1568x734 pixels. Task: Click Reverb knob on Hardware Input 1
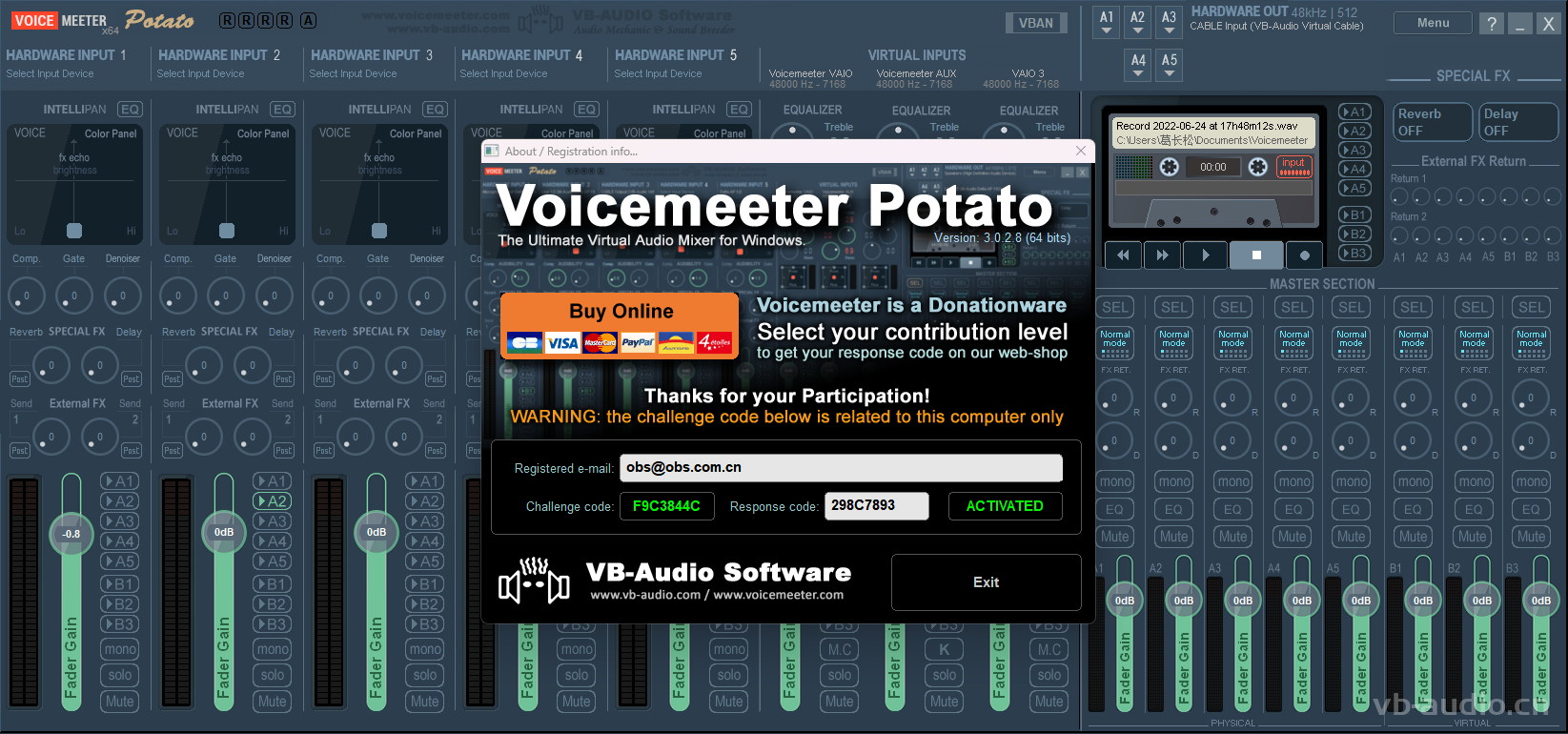pyautogui.click(x=51, y=365)
